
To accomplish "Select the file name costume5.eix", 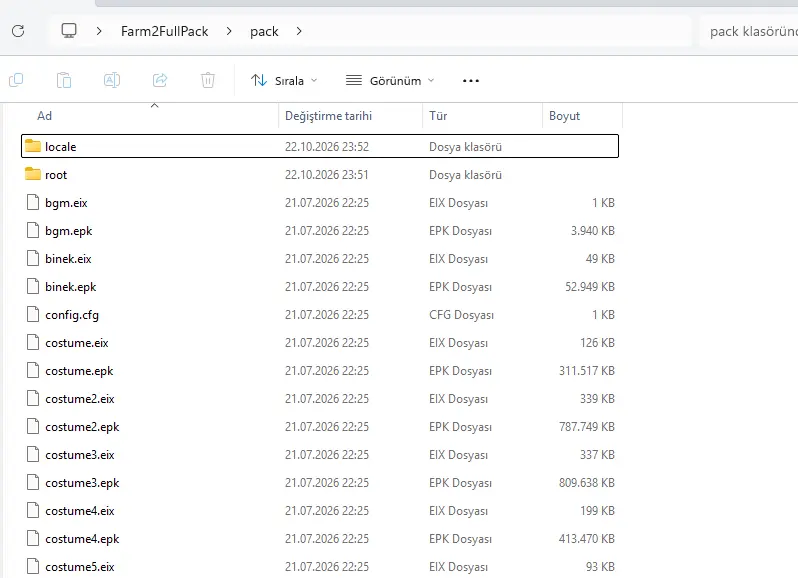I will (80, 567).
